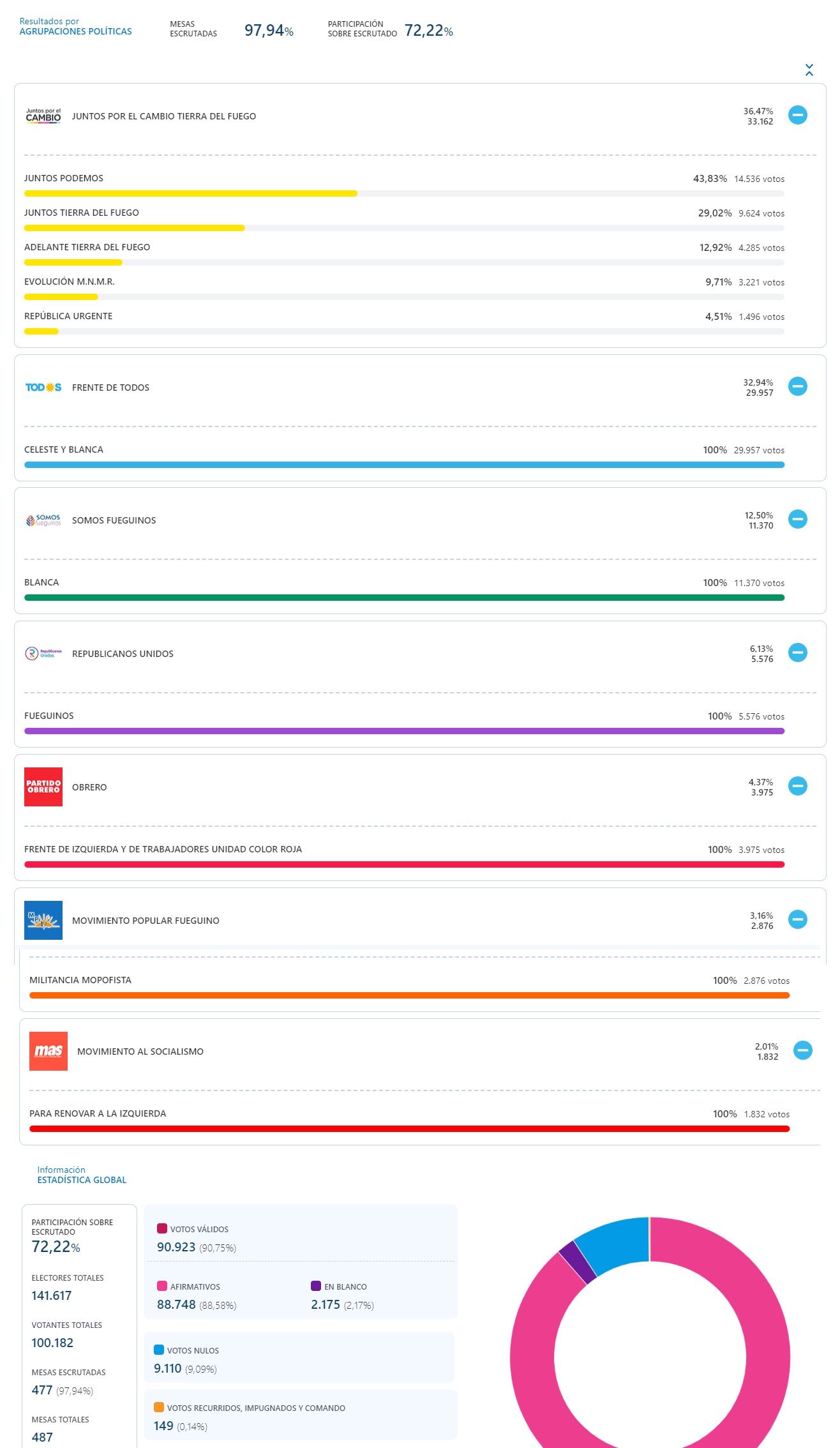Click the Resultados por Agrupaciones Políticas heading
840x1448 pixels.
pos(75,26)
